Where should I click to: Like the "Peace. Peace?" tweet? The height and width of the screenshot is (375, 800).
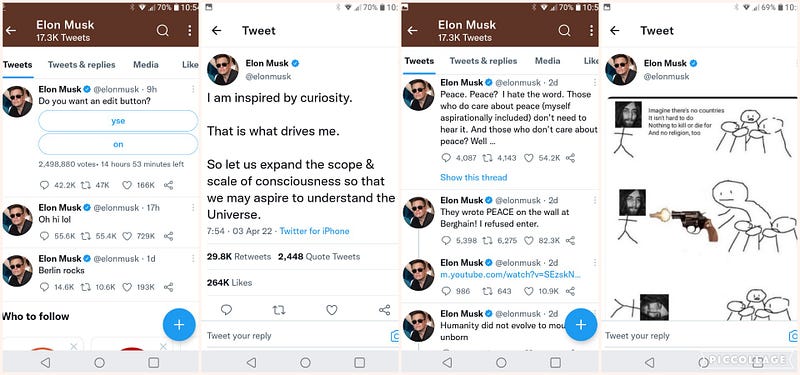(x=529, y=158)
